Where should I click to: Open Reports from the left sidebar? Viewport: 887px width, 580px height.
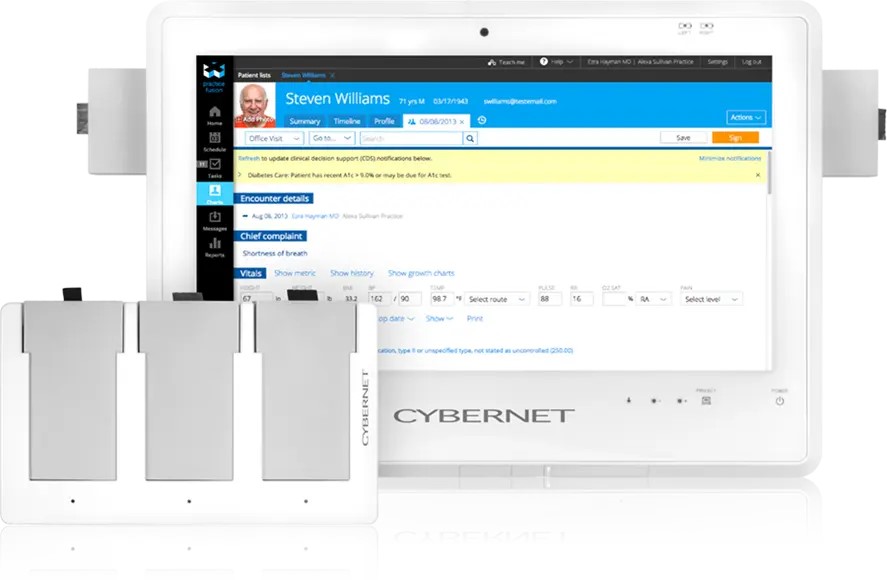[214, 247]
